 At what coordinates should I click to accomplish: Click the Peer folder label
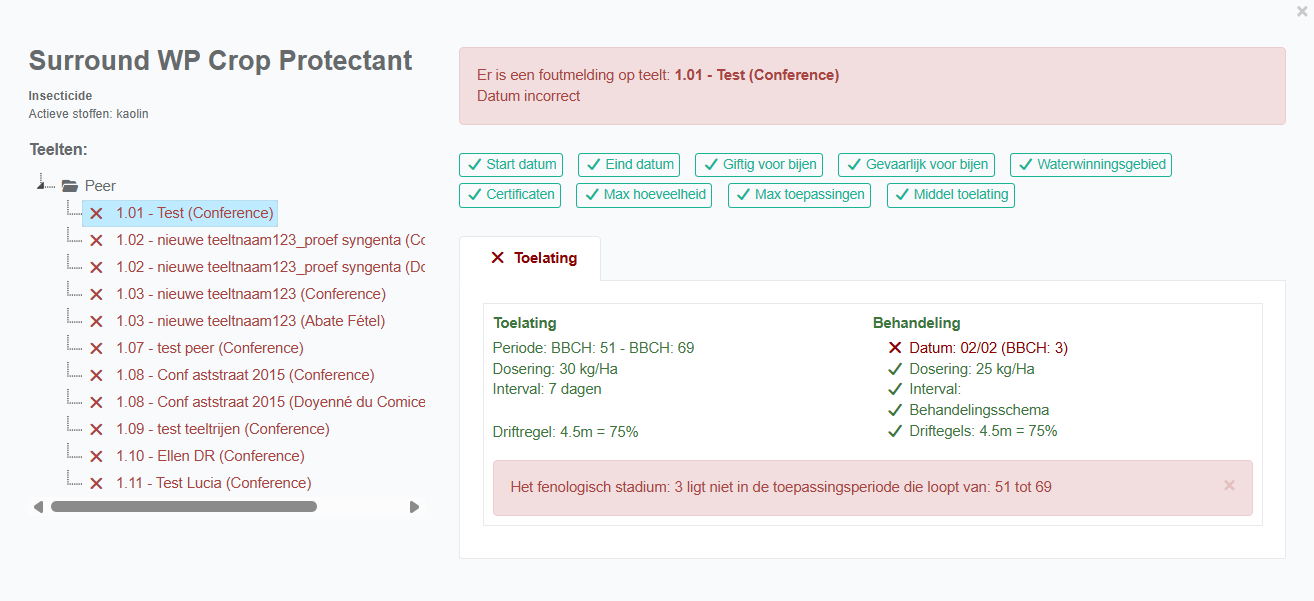point(100,186)
